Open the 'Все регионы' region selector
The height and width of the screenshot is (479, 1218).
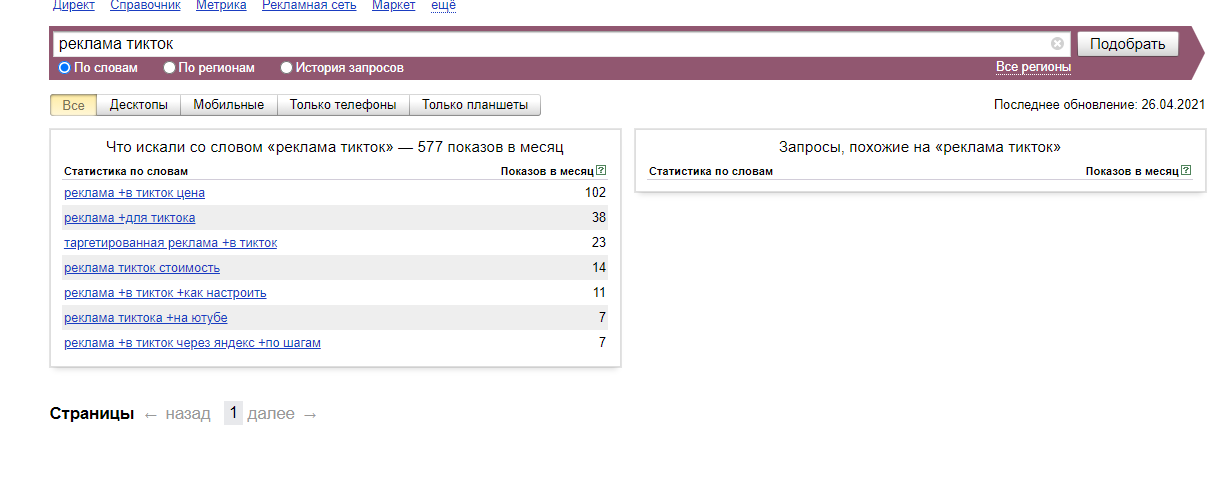[x=1033, y=67]
